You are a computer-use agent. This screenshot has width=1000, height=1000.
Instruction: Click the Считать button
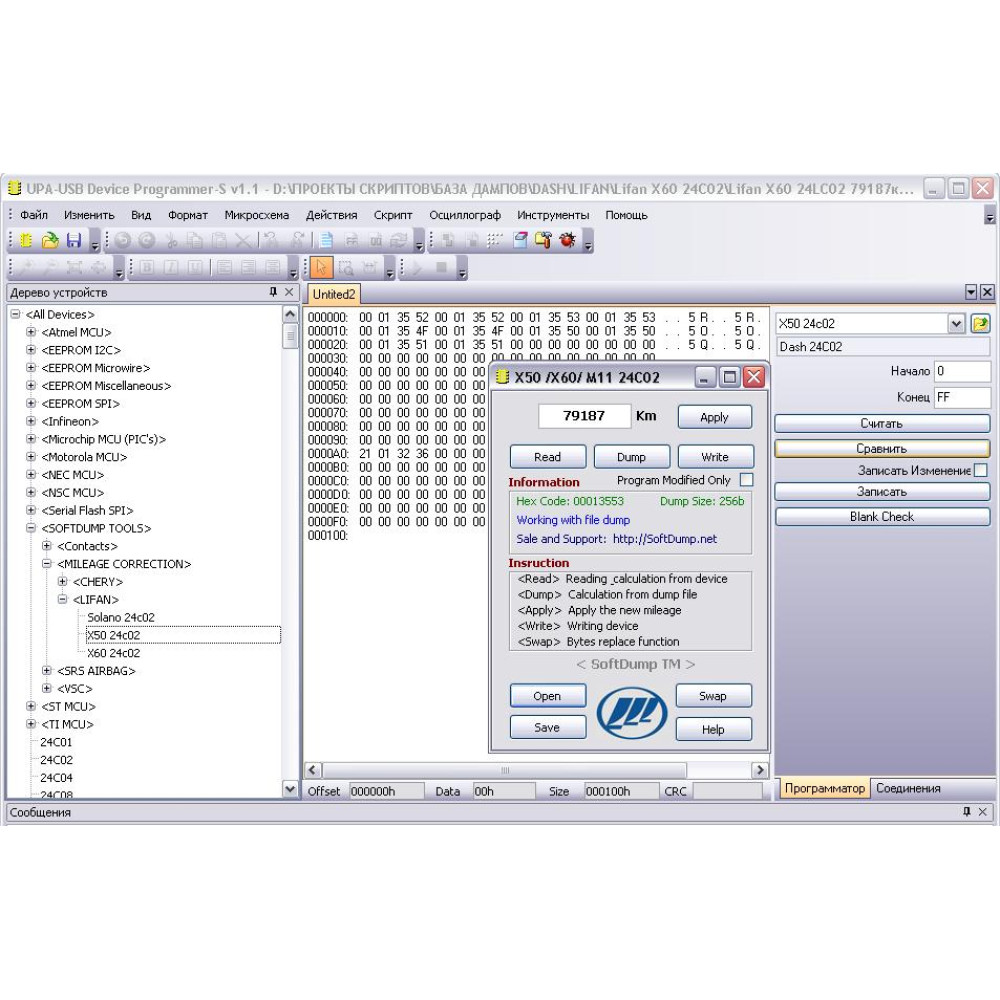881,423
